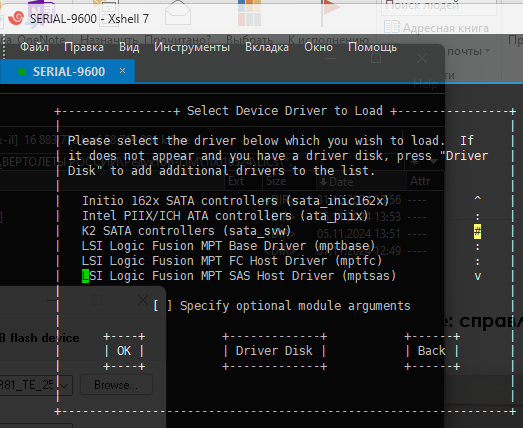Open the Инструменты menu

(192, 47)
